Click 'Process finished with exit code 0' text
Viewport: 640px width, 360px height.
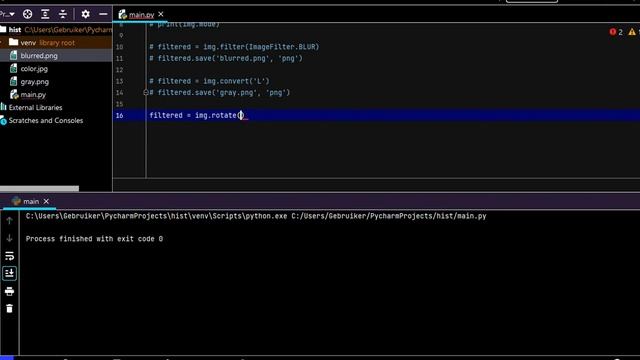94,239
